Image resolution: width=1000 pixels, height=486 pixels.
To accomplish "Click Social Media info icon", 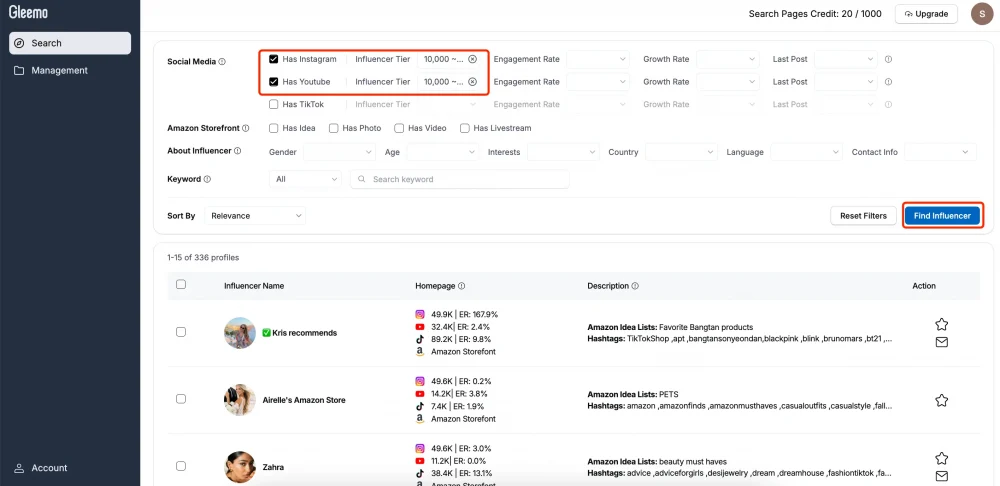I will [222, 63].
